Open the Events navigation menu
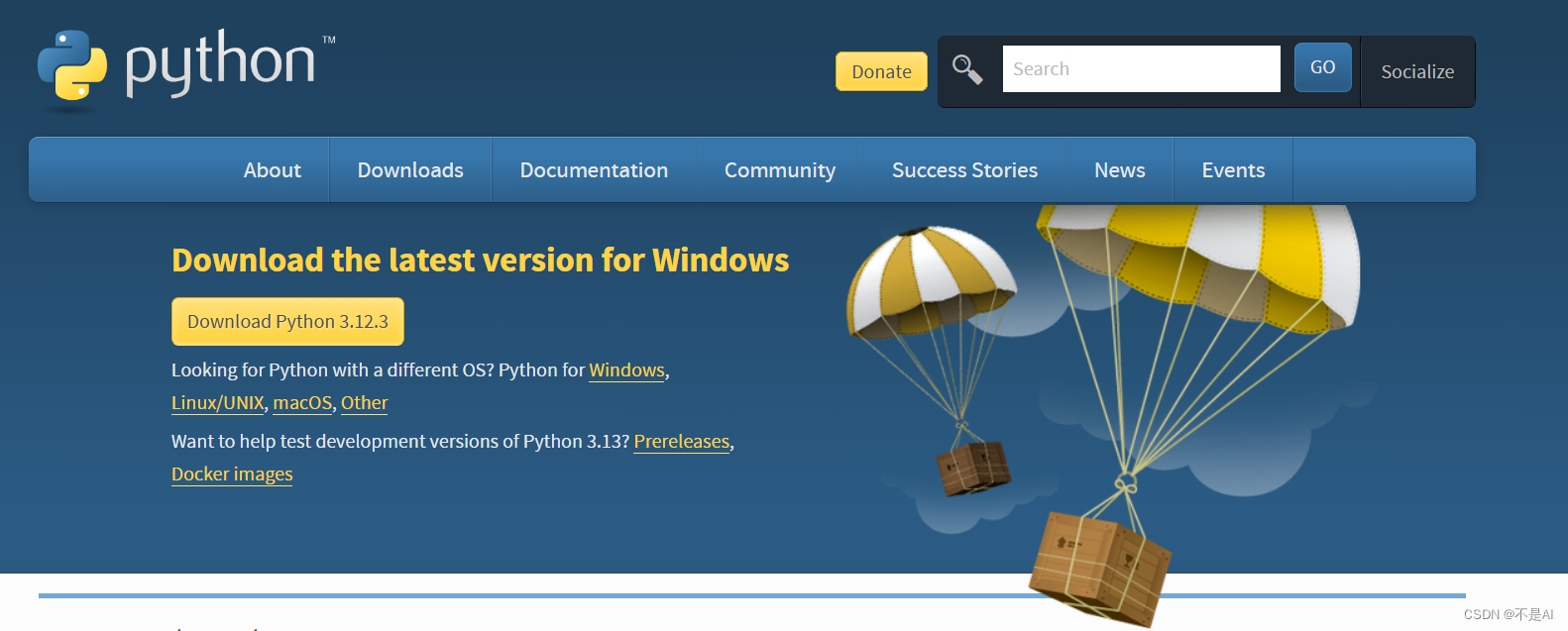This screenshot has width=1568, height=631. [1233, 170]
